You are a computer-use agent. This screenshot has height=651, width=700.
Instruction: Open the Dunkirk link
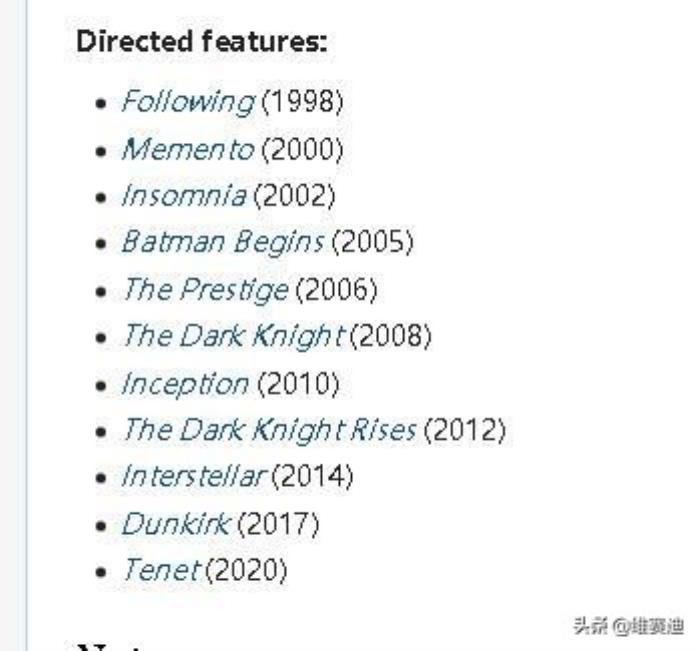(x=176, y=524)
